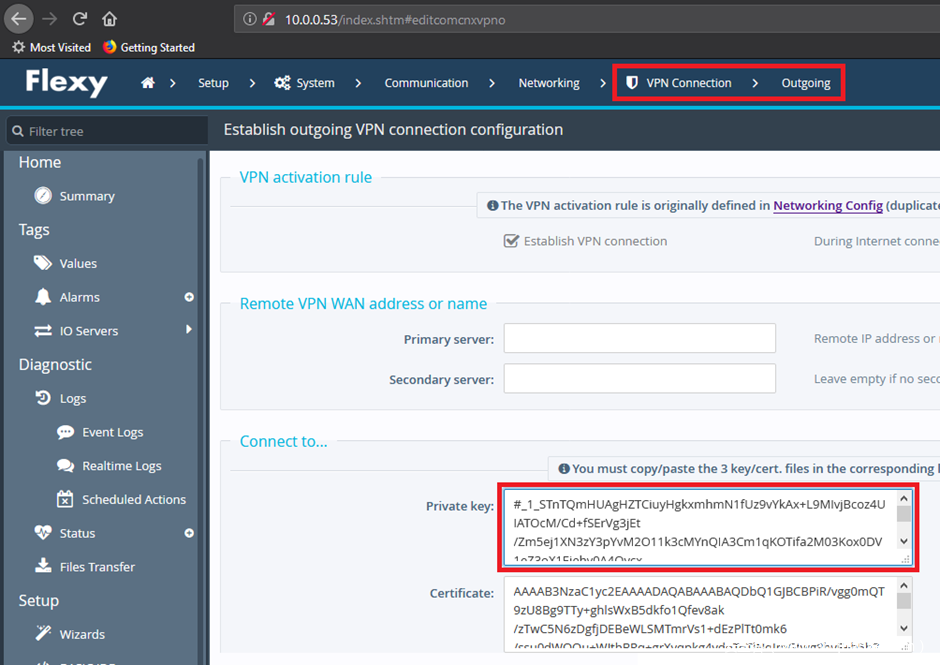Screen dimensions: 940x665
Task: Expand the Alarms plus toggle
Action: pyautogui.click(x=189, y=297)
